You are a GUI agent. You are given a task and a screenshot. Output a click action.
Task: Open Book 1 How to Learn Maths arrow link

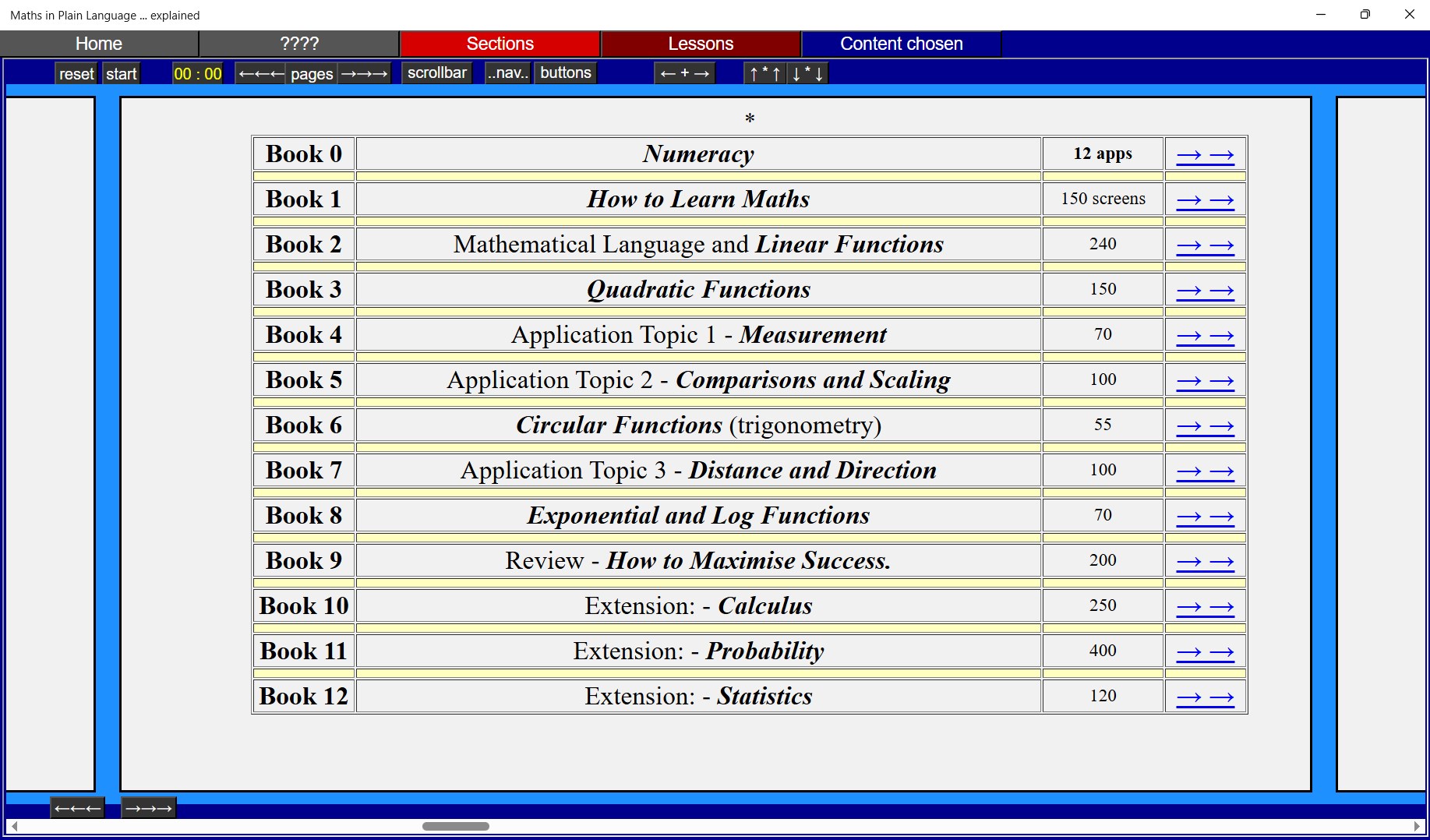click(x=1205, y=200)
